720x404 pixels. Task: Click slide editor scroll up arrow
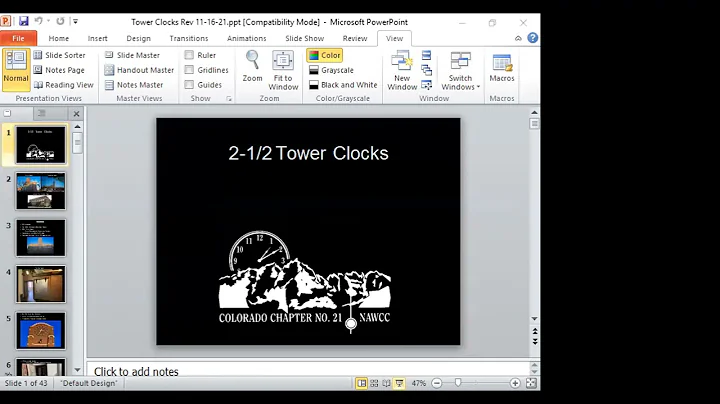click(534, 112)
